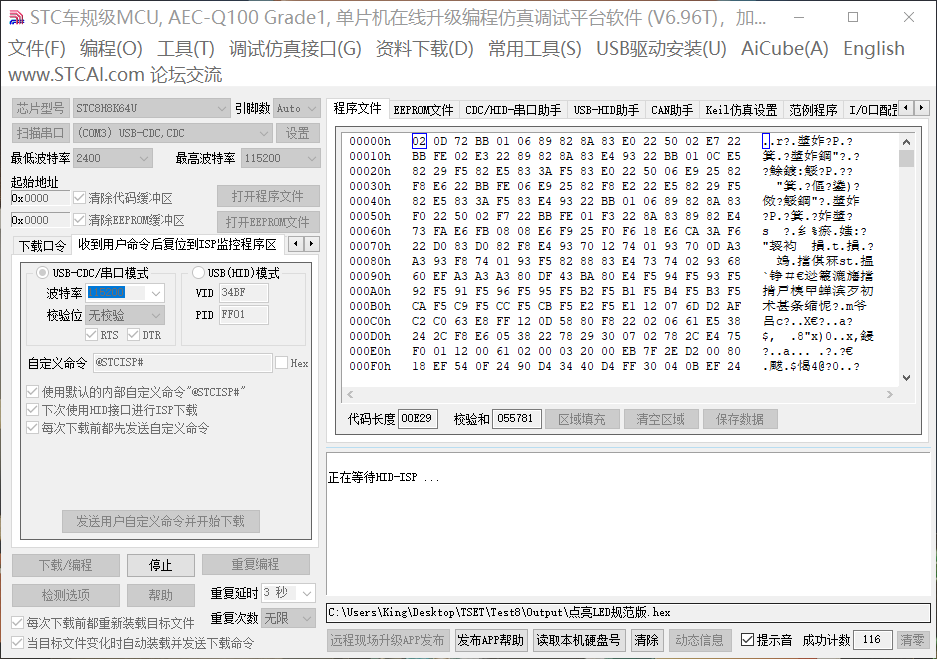Expand 校验位 无校验 dropdown

pos(156,315)
